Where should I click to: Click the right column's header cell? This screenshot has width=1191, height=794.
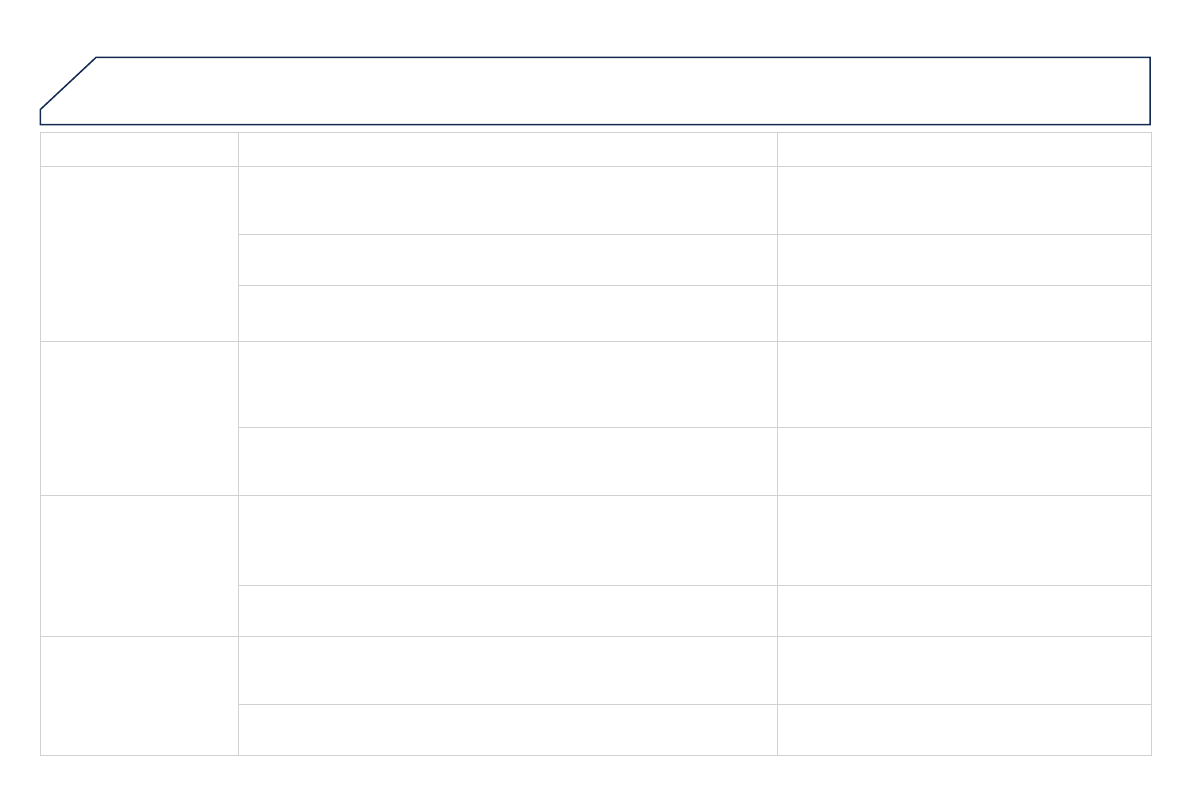pyautogui.click(x=964, y=149)
